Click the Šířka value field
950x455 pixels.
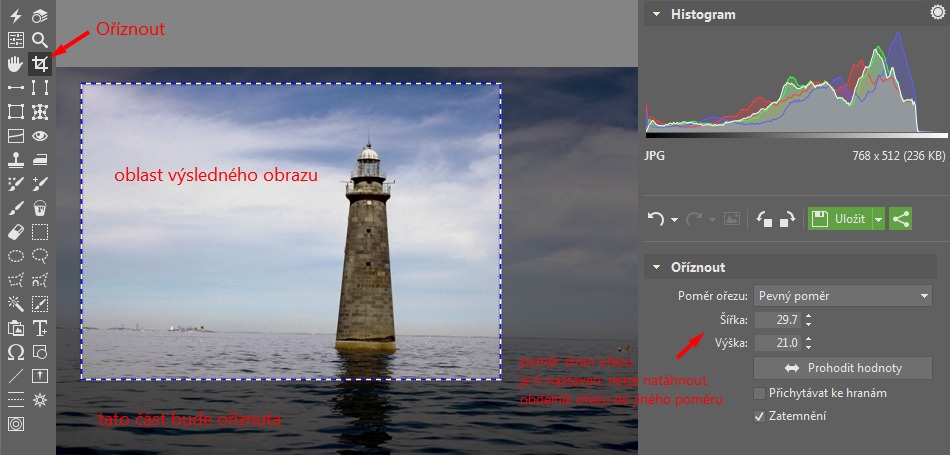[x=776, y=320]
